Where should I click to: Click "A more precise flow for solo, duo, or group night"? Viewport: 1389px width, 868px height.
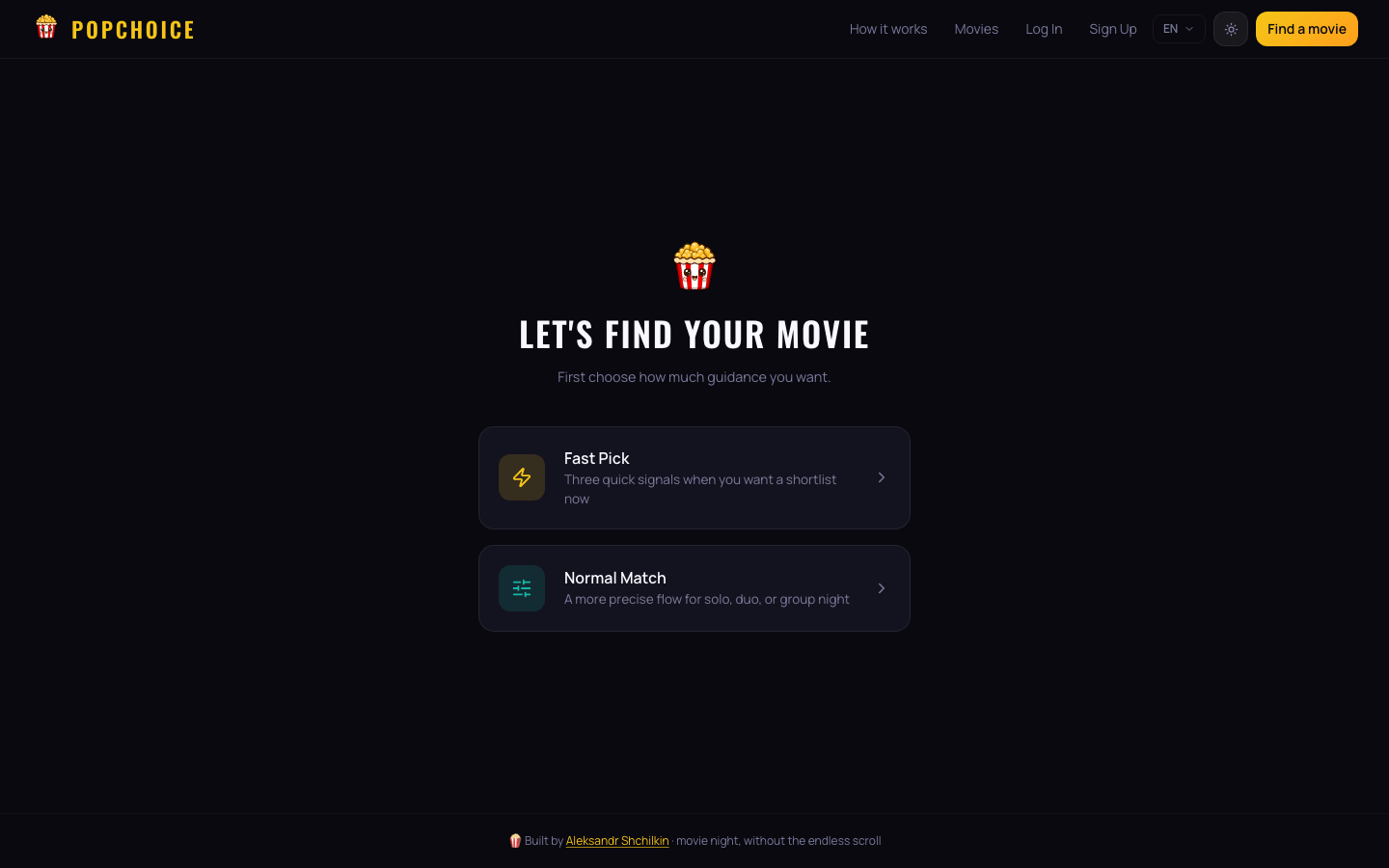click(707, 599)
